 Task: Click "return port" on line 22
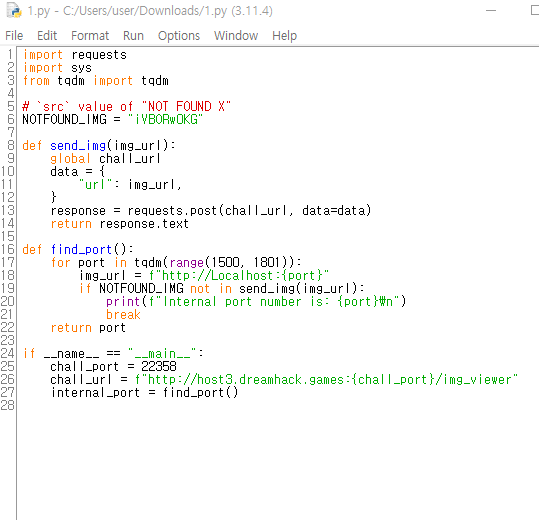tap(88, 328)
